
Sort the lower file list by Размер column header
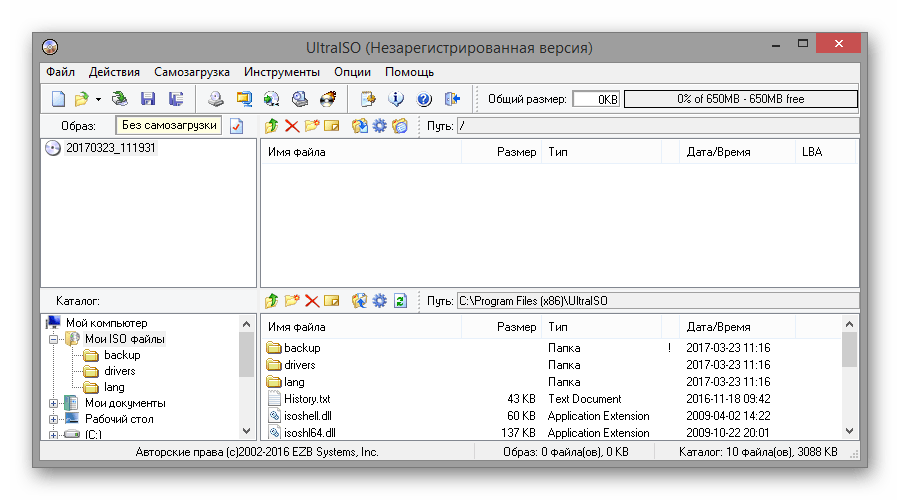tap(516, 327)
